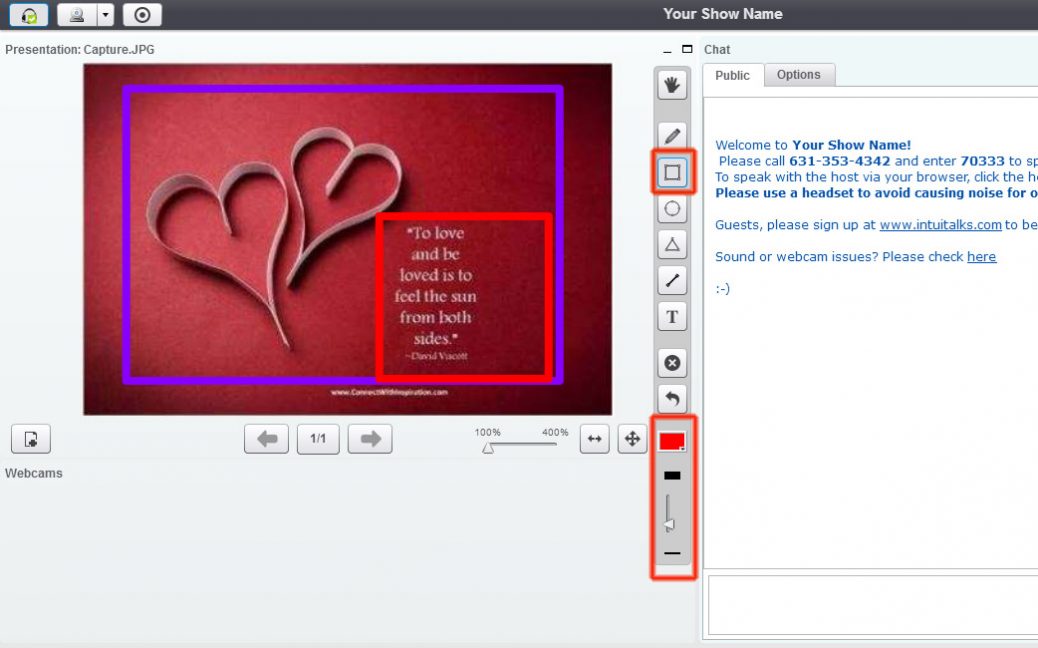Select the line drawing tool

coord(672,281)
